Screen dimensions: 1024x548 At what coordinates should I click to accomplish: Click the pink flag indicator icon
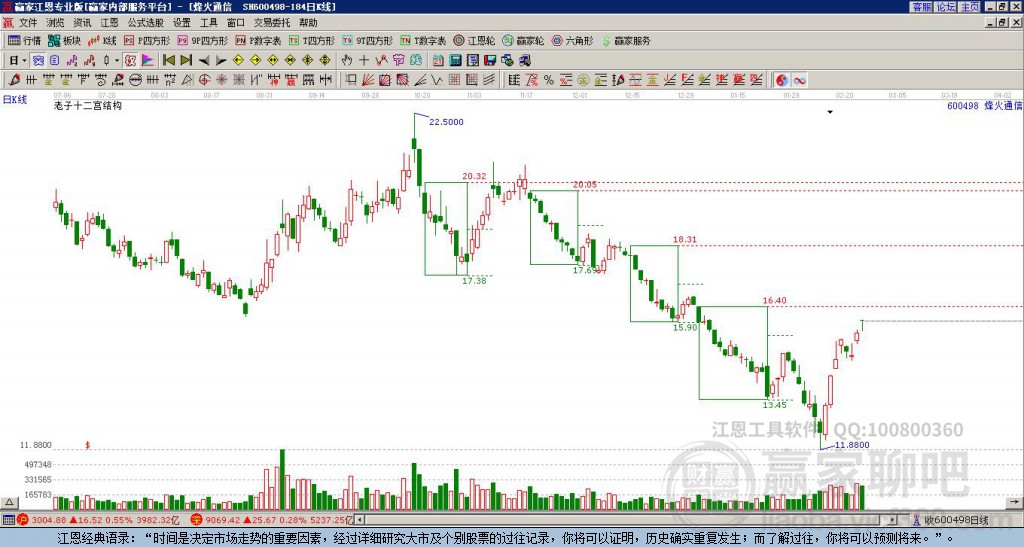(x=148, y=60)
